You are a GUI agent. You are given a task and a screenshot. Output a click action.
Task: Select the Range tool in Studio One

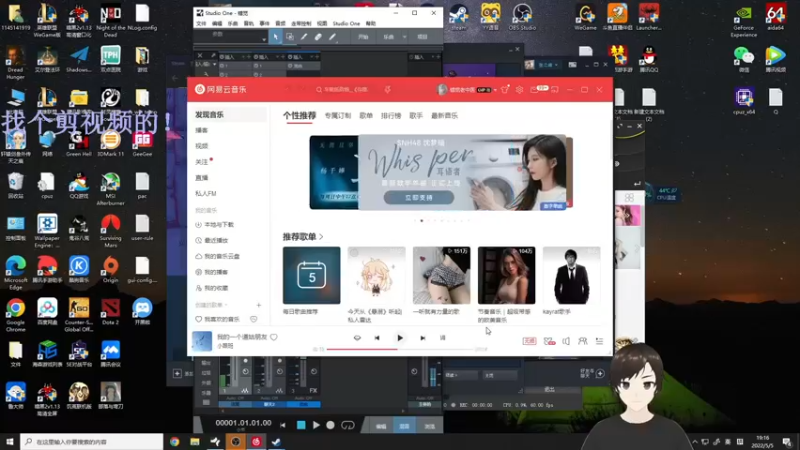[x=289, y=37]
